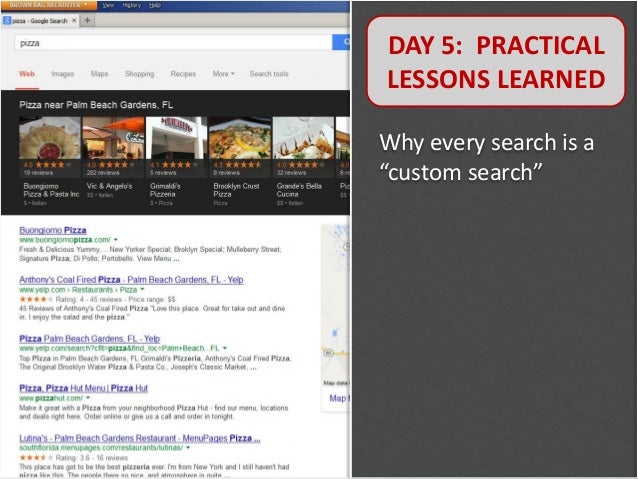638x479 pixels.
Task: Click the 282 reviews text
Action: (103, 173)
